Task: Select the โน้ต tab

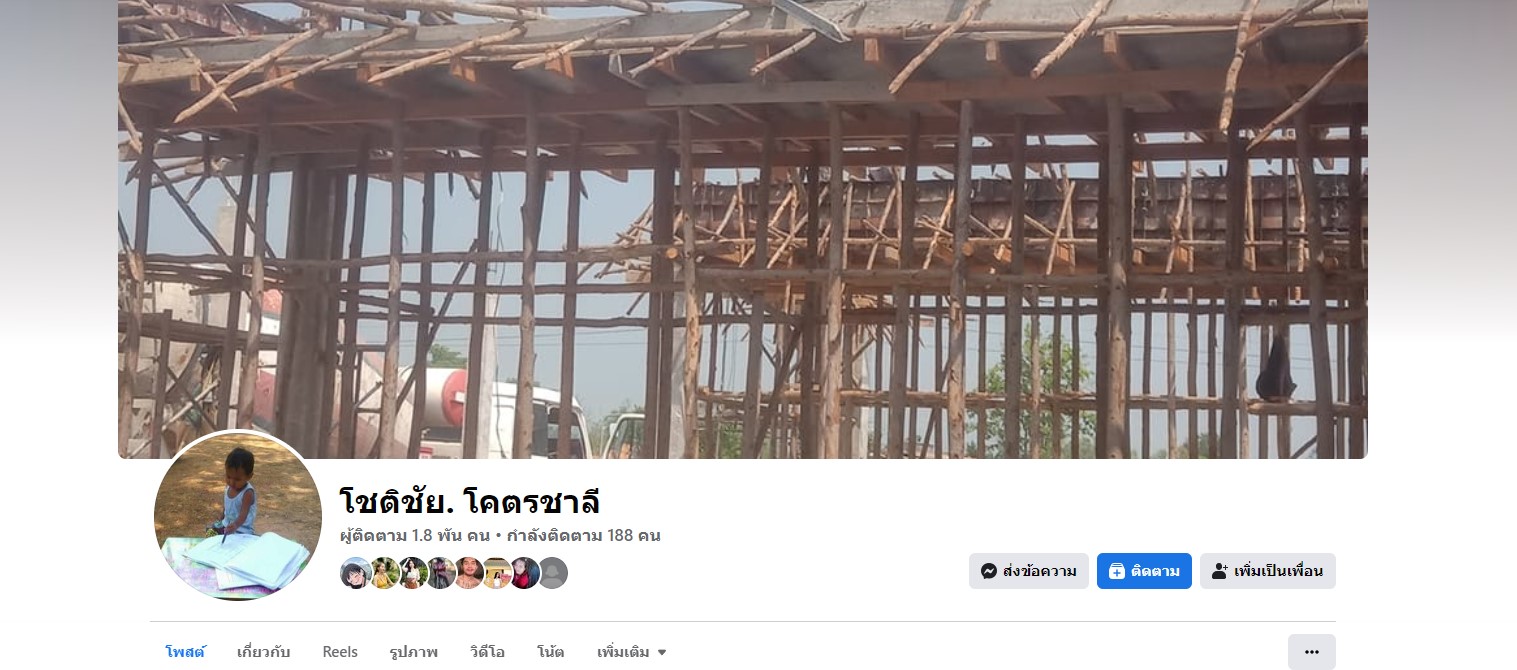Action: click(550, 652)
